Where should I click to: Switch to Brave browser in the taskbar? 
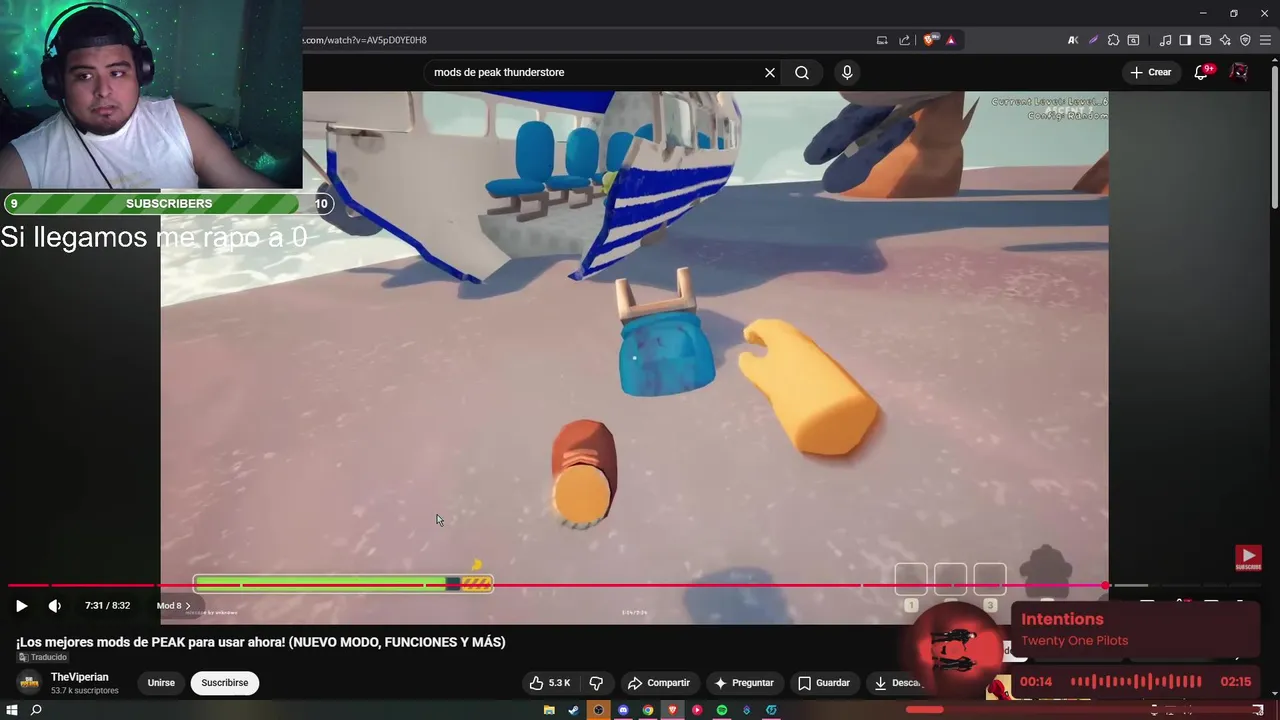coord(673,710)
